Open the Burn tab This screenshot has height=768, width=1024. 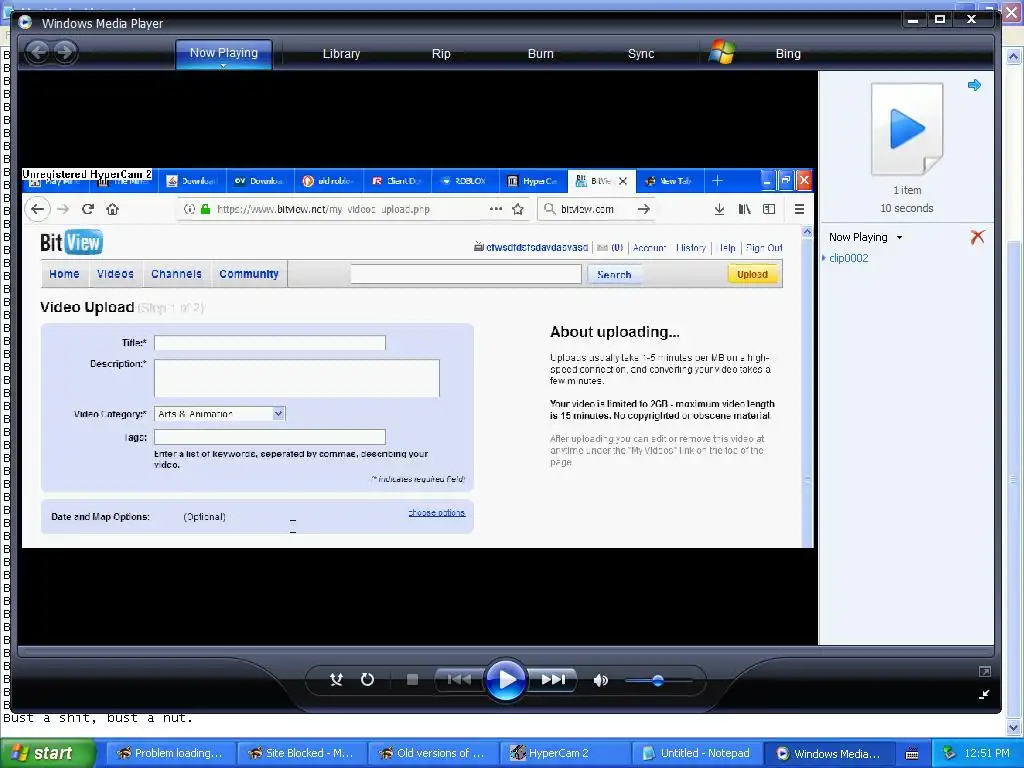[x=540, y=54]
